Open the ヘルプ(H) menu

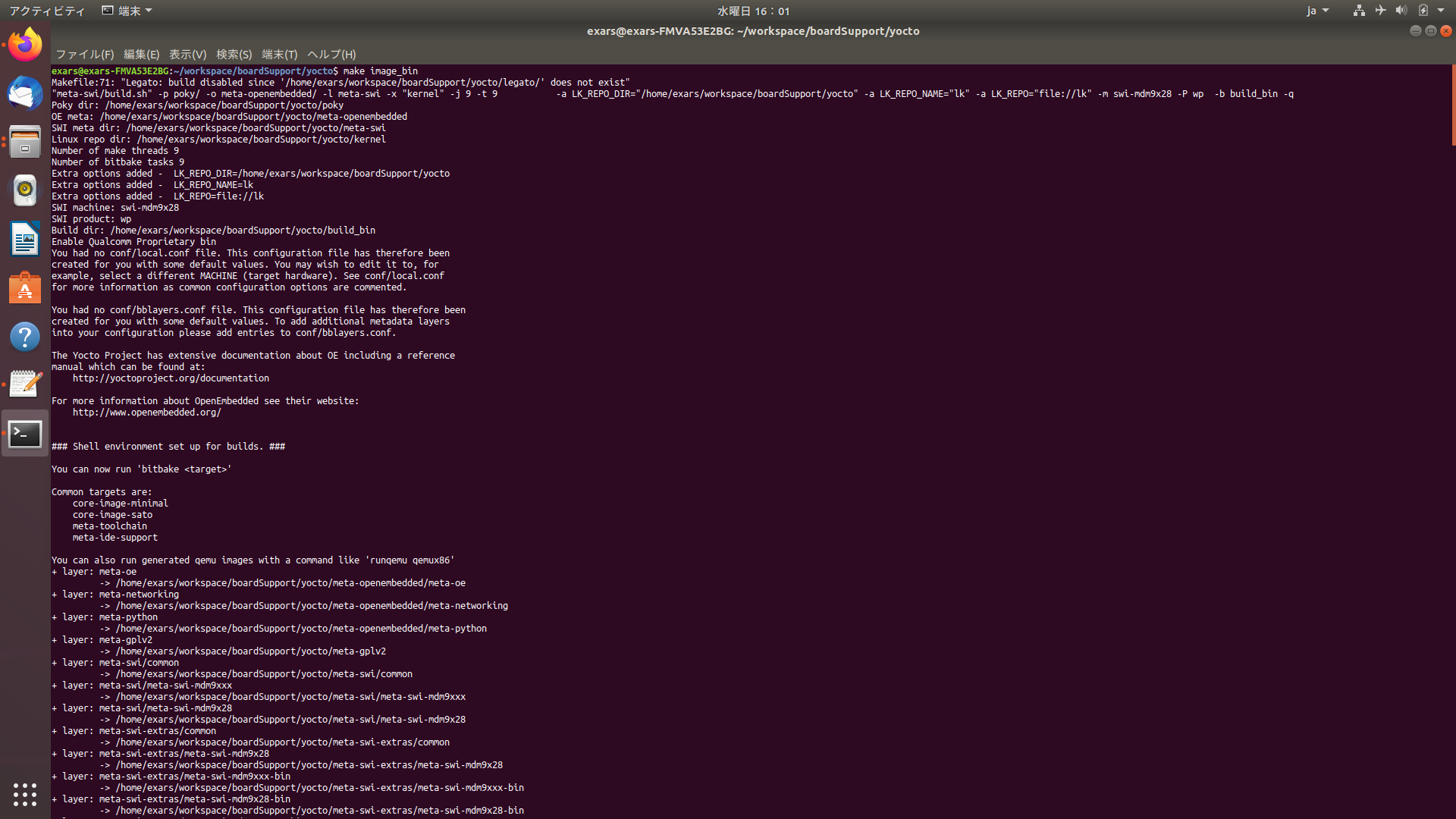(x=331, y=55)
